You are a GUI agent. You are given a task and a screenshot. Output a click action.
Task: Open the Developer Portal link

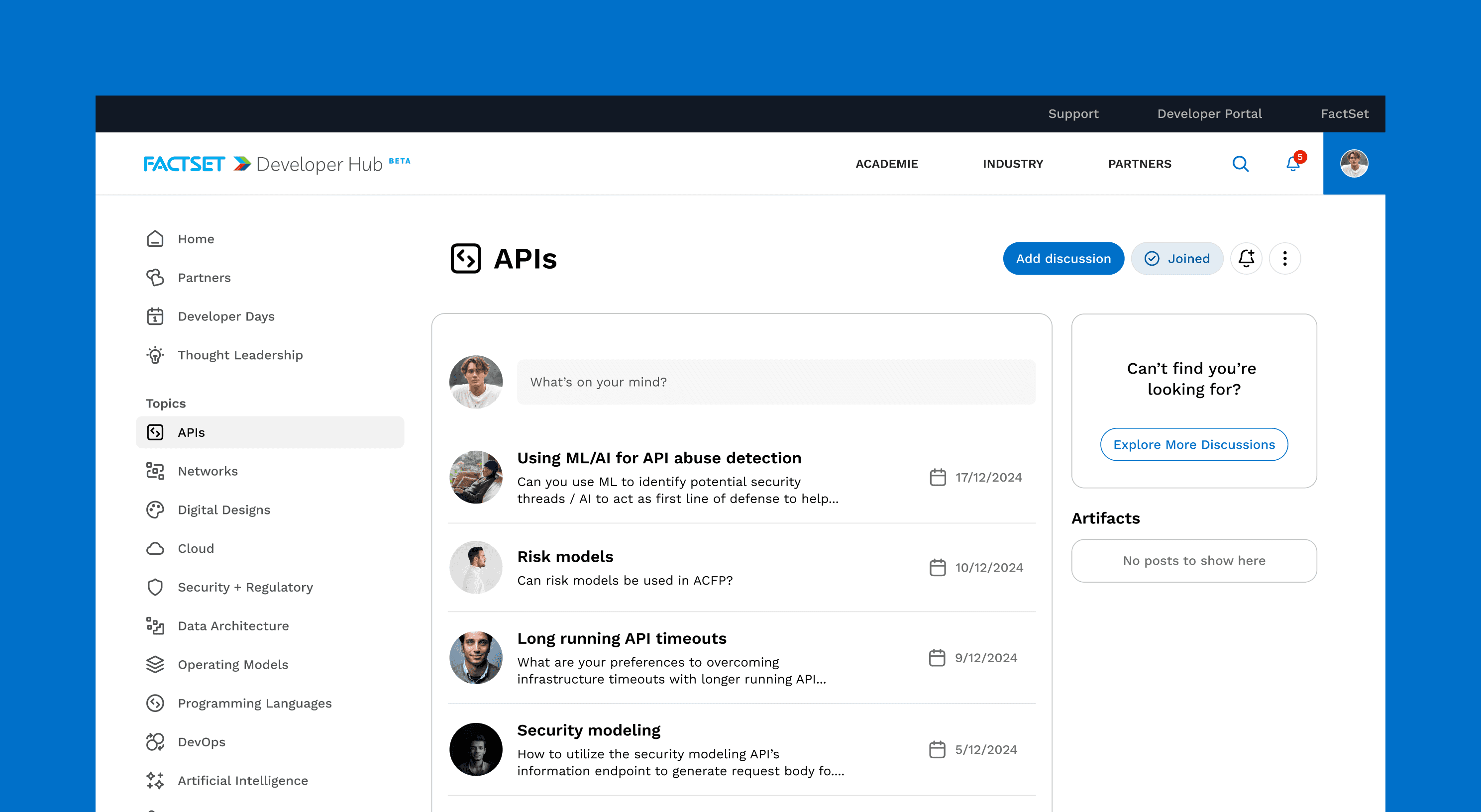[x=1210, y=114]
